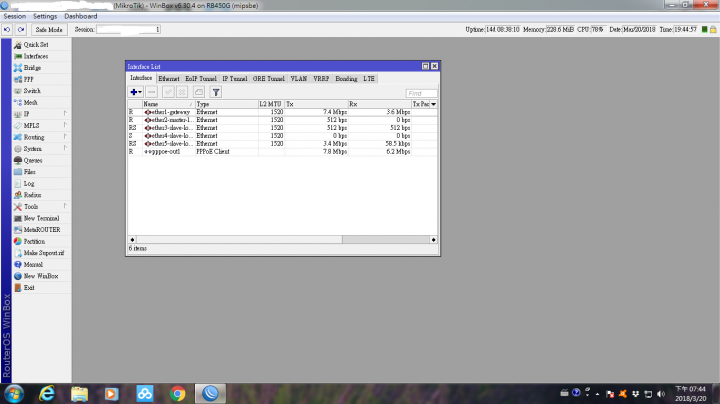
Task: Select the pppoe-out1 interface row
Action: click(x=282, y=152)
